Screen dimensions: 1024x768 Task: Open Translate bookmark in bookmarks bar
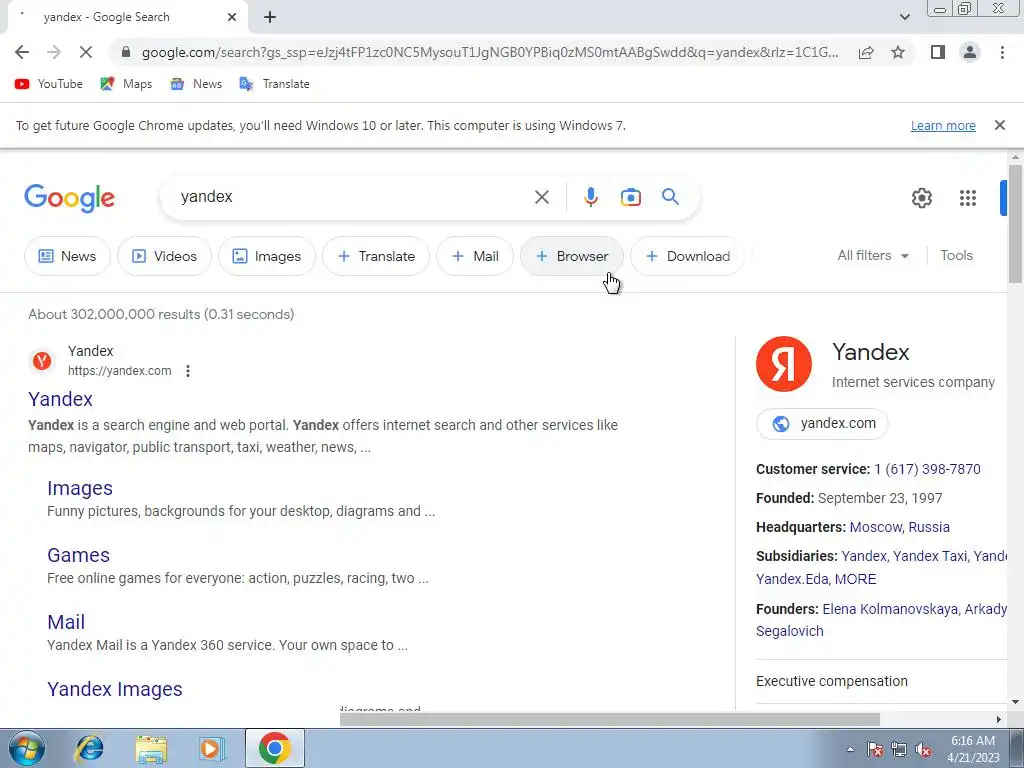tap(274, 84)
